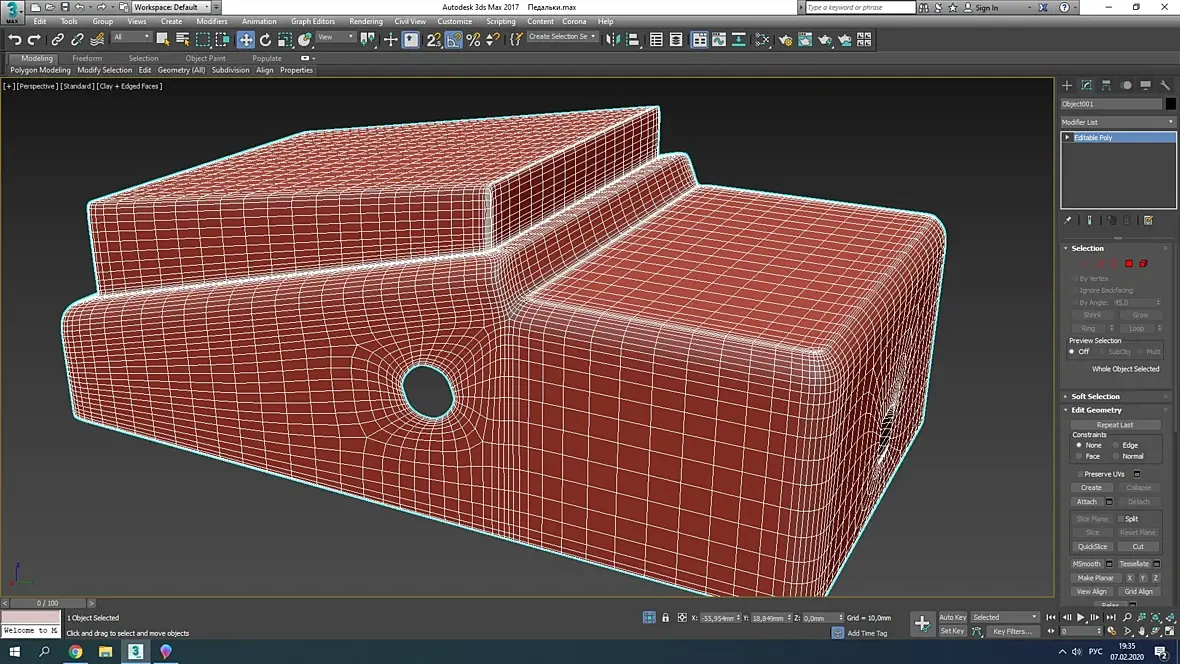Activate the Select and Move tool

tap(245, 40)
